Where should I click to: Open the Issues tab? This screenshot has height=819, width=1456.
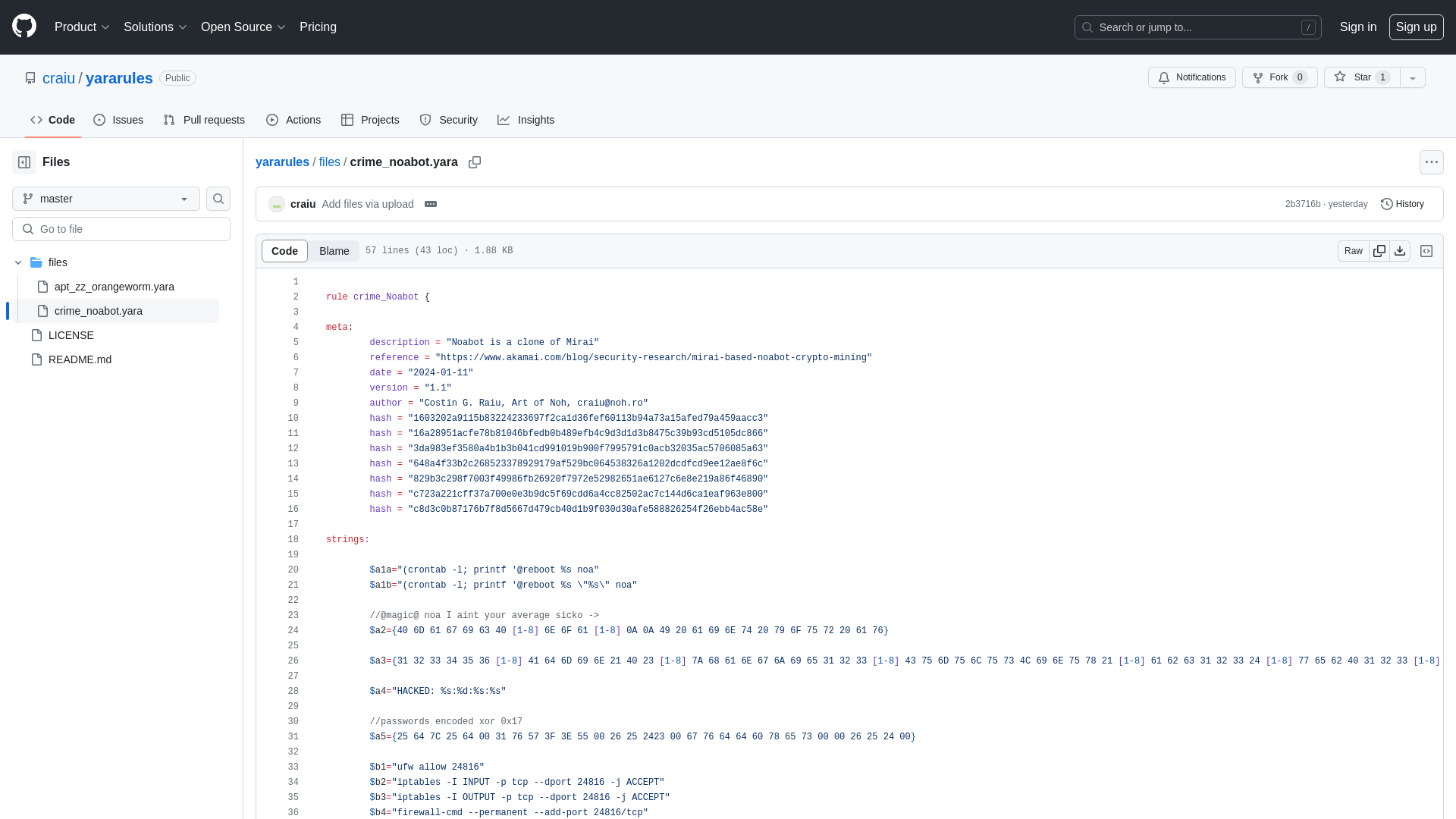[118, 120]
